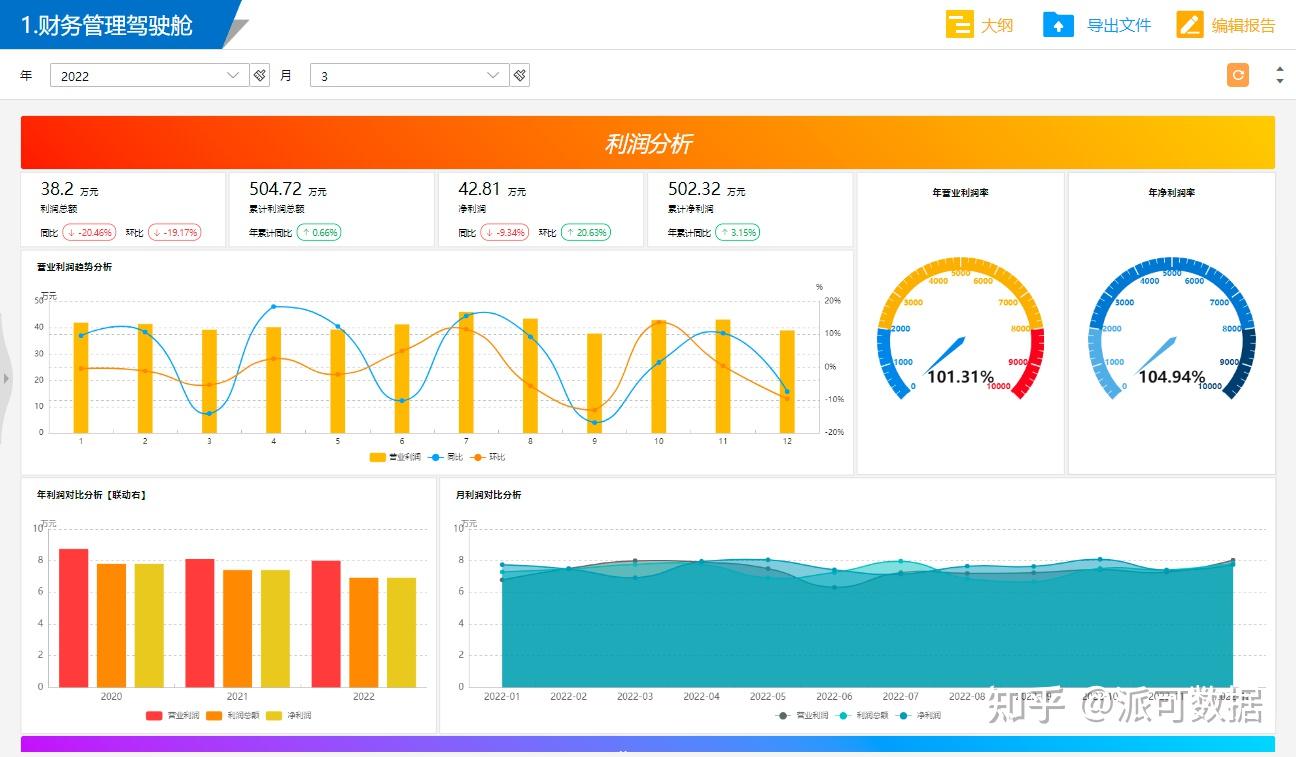Screen dimensions: 1296x757
Task: Click the month 9 bar in trend chart
Action: (x=594, y=383)
